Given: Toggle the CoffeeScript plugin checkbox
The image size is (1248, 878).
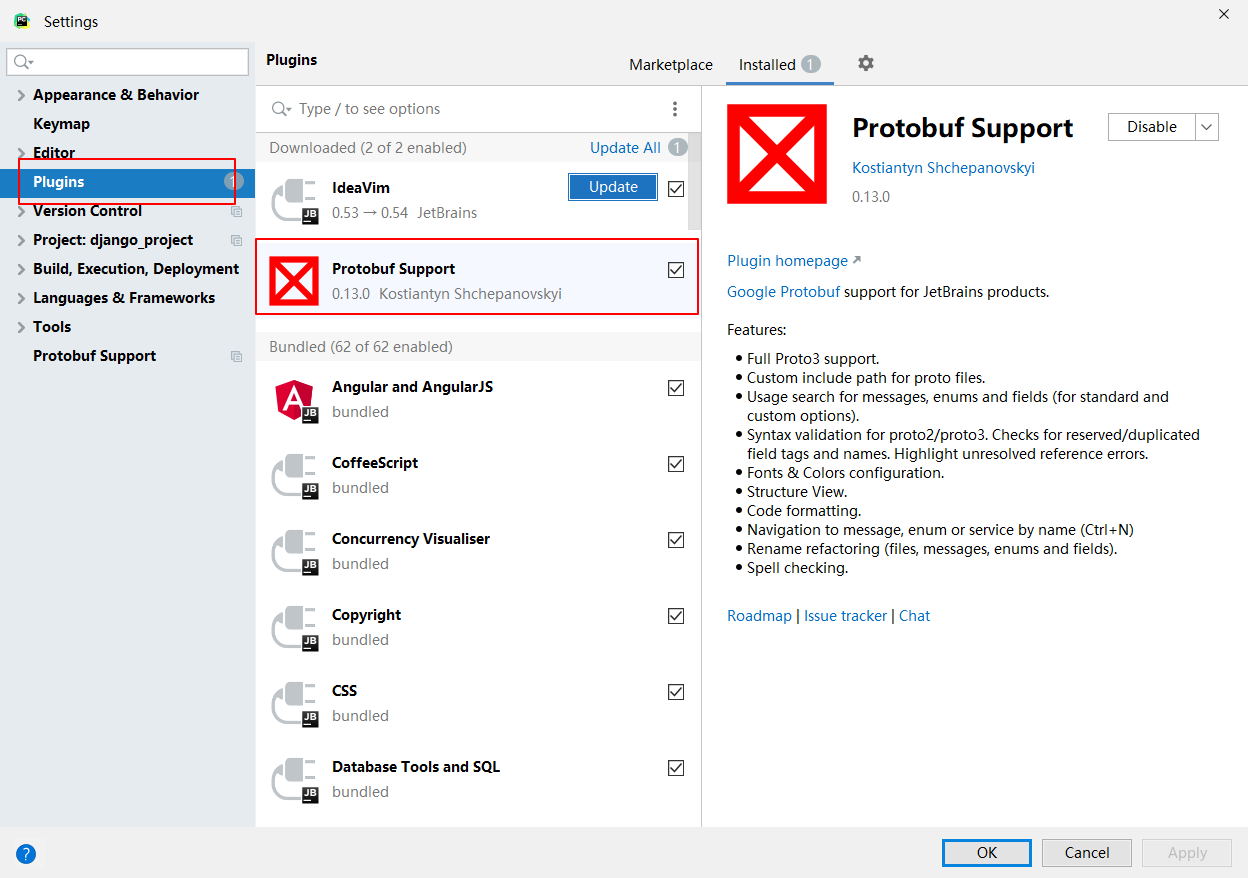Looking at the screenshot, I should click(676, 464).
